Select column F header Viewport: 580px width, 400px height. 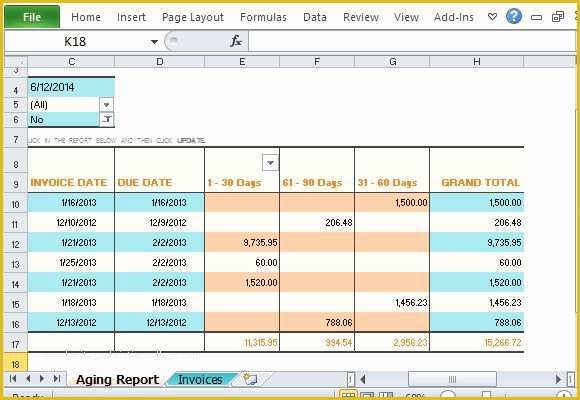tap(317, 62)
